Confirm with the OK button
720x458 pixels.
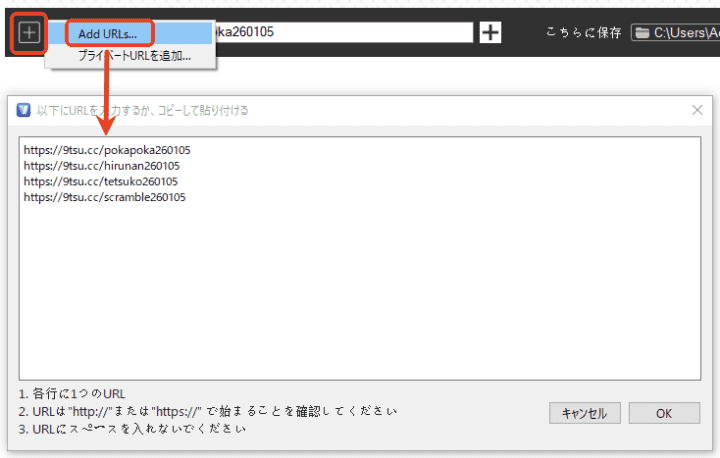coord(664,413)
